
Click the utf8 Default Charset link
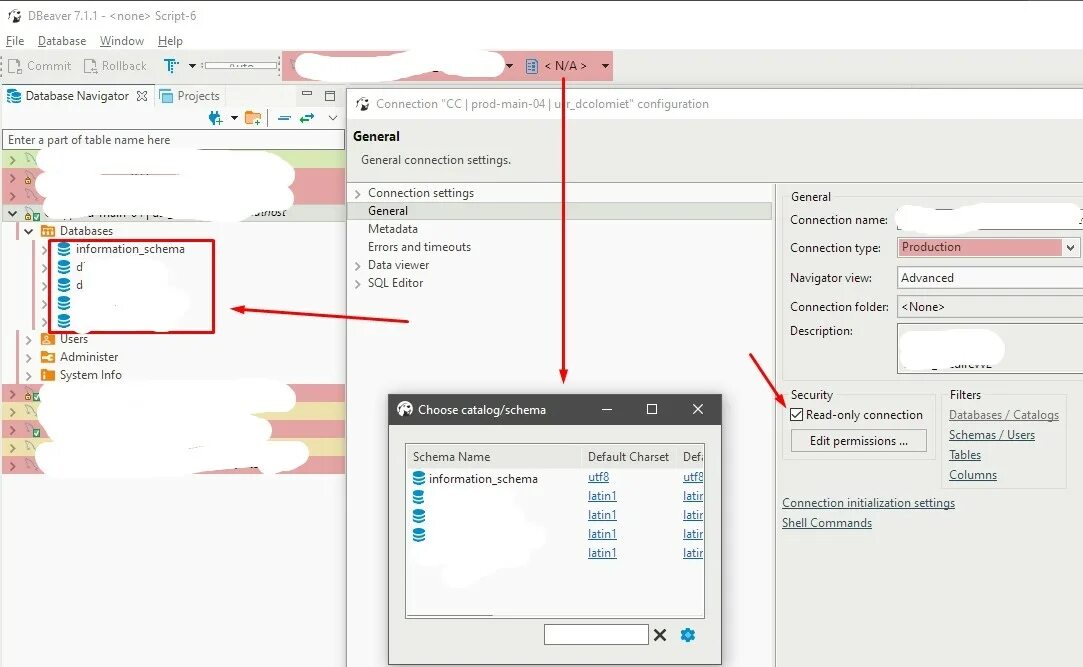598,476
